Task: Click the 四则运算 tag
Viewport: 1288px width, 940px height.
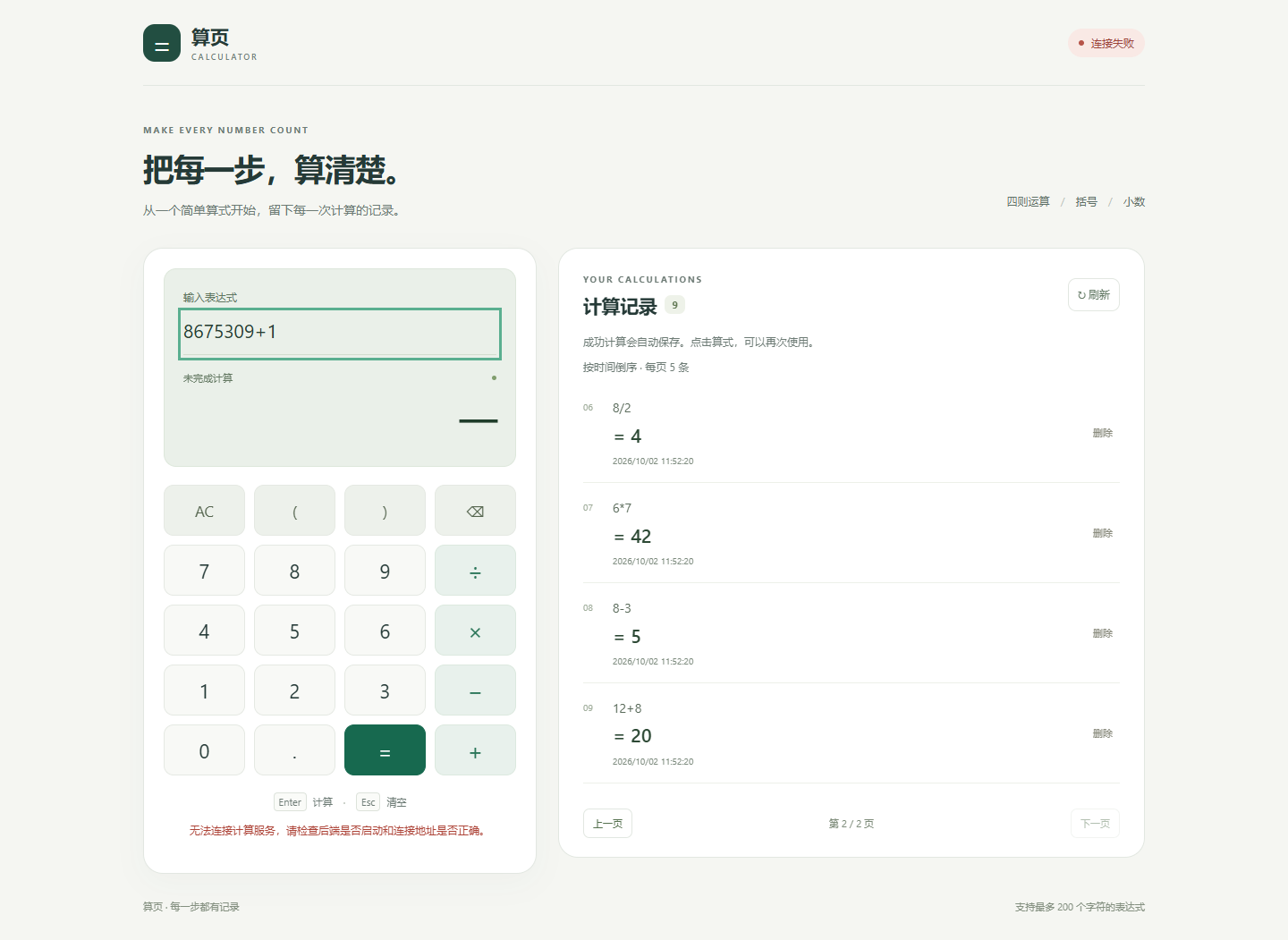Action: (x=1029, y=201)
